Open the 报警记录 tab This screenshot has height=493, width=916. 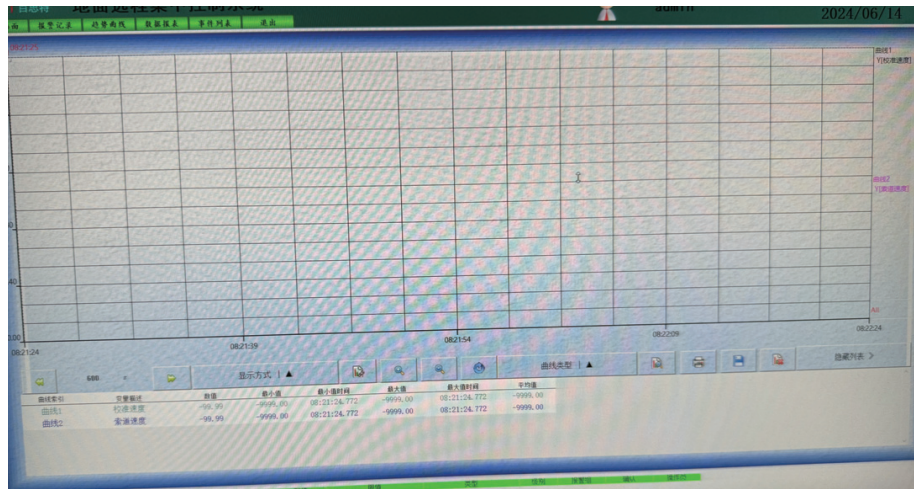(x=55, y=25)
